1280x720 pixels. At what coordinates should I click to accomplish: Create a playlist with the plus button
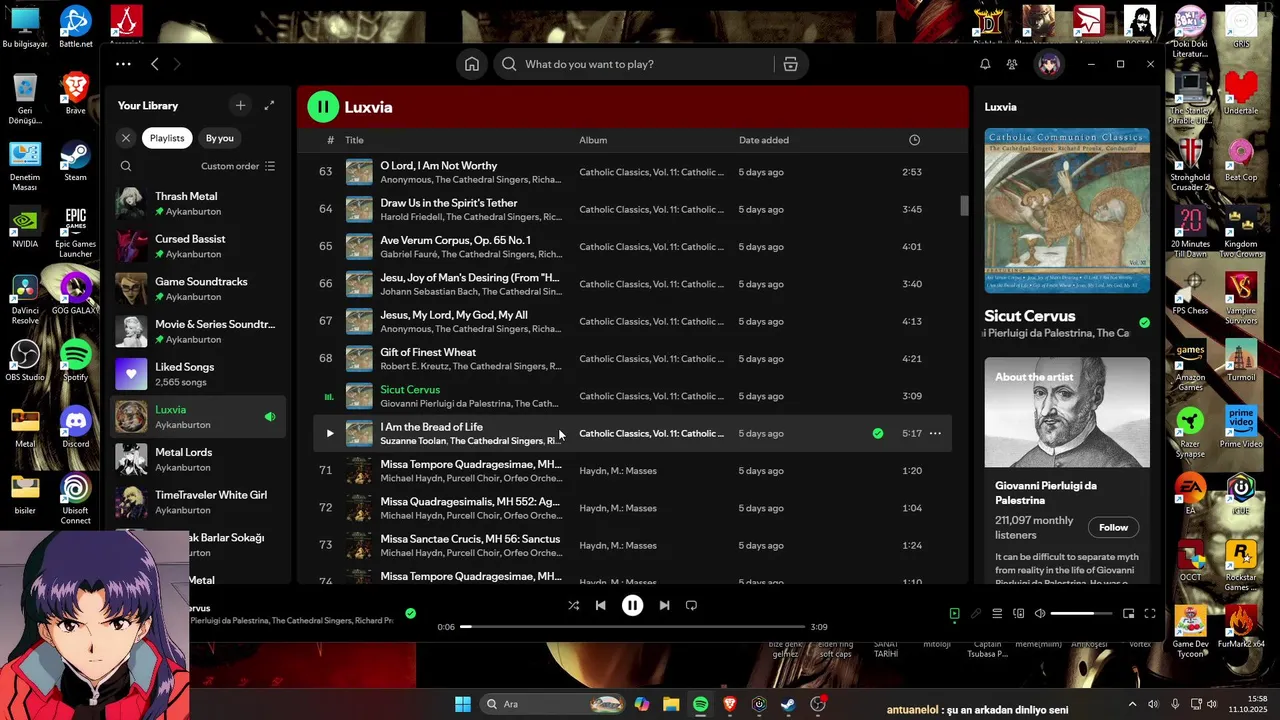pyautogui.click(x=240, y=105)
